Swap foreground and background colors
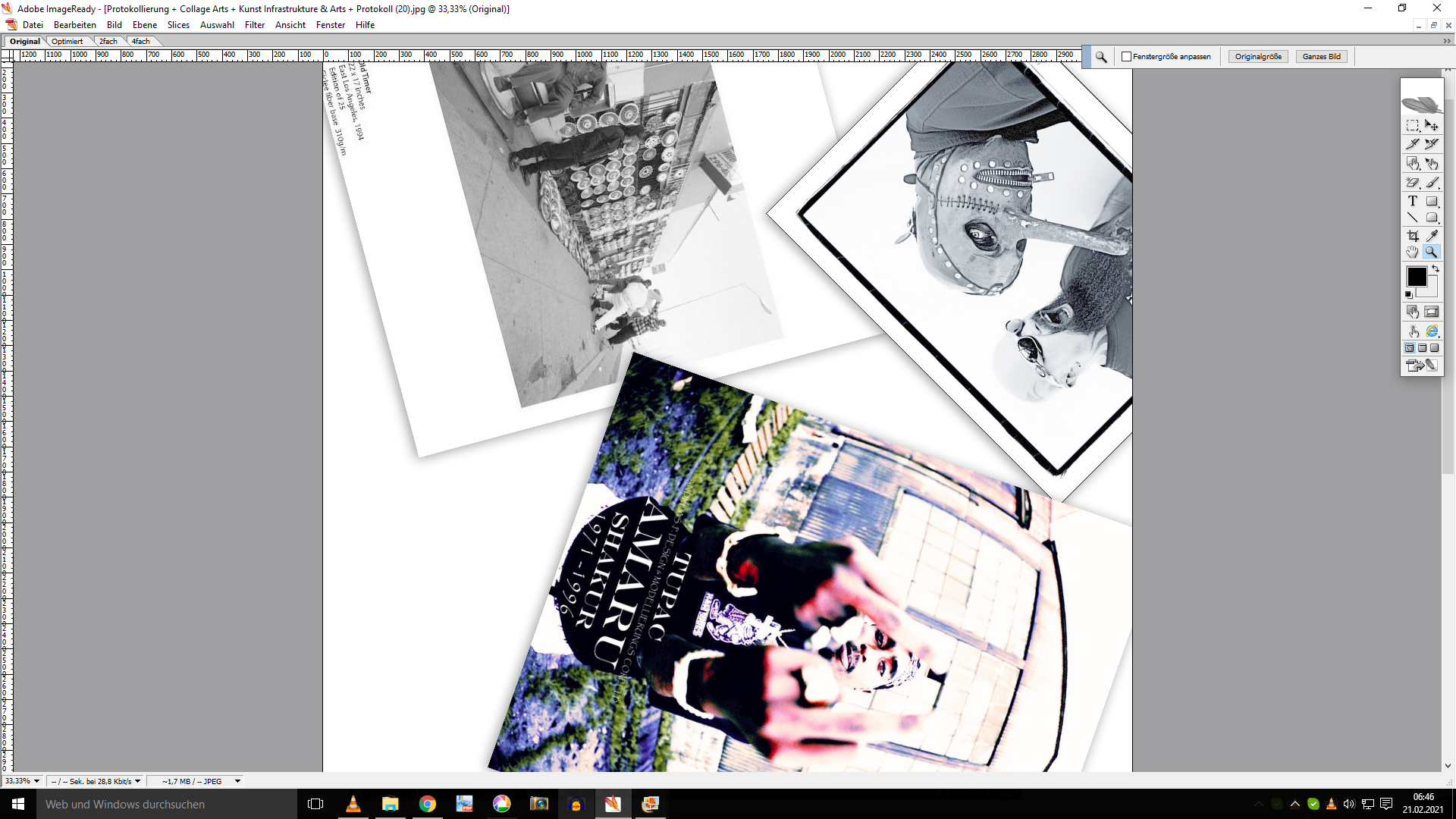The width and height of the screenshot is (1456, 819). tap(1435, 269)
